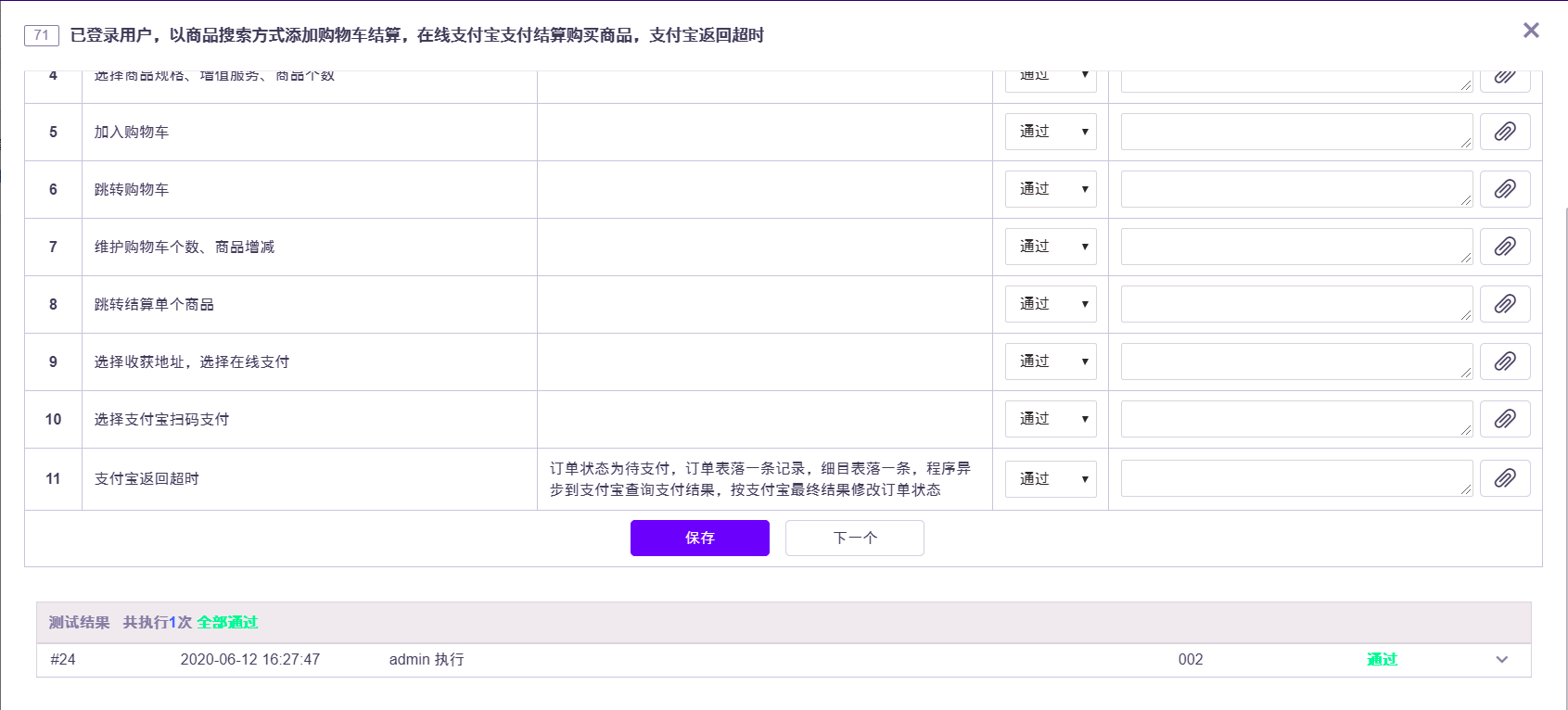Select the step text 选择支付宝扫码支付

(161, 420)
